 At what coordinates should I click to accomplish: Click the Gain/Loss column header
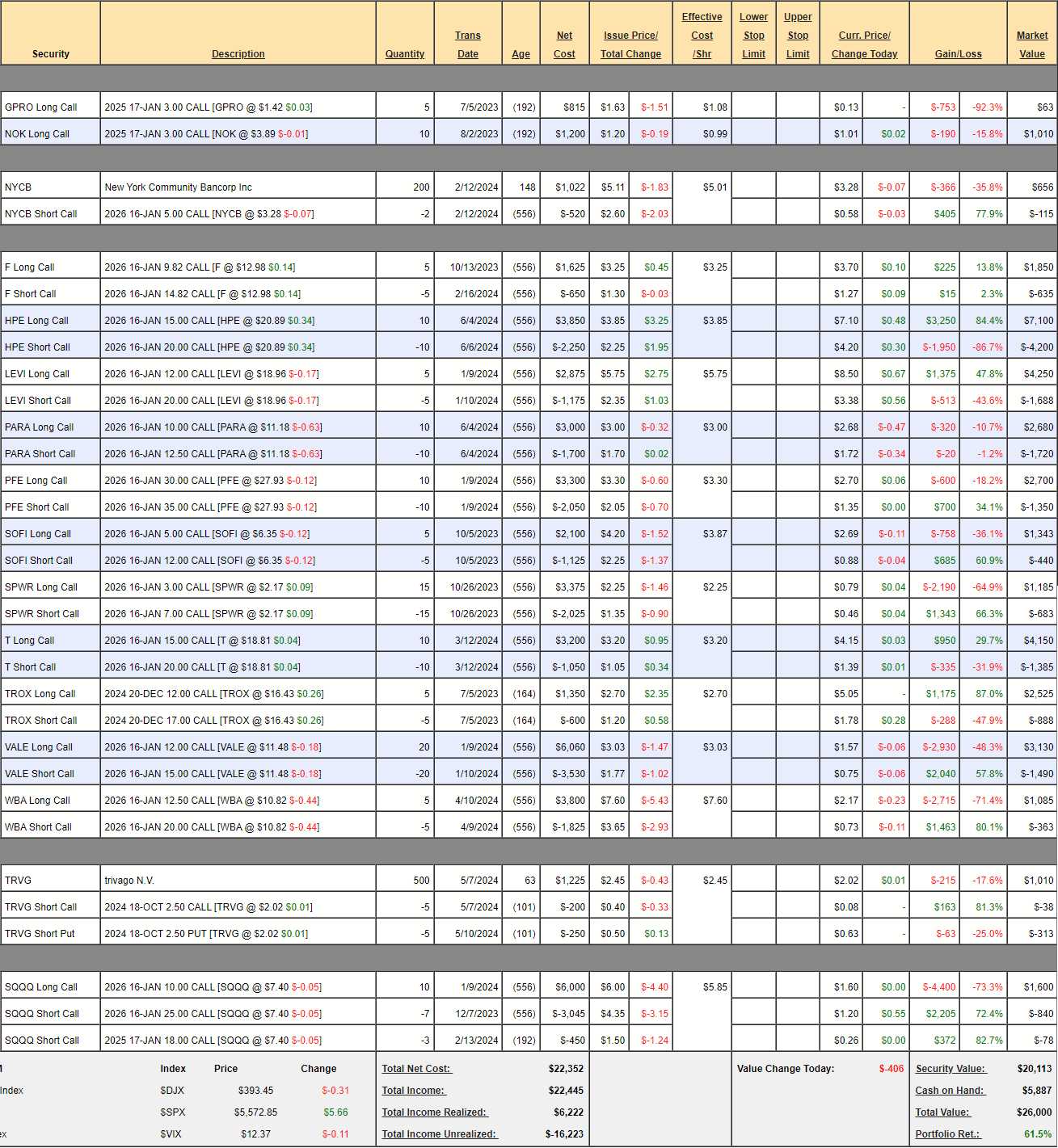coord(958,54)
